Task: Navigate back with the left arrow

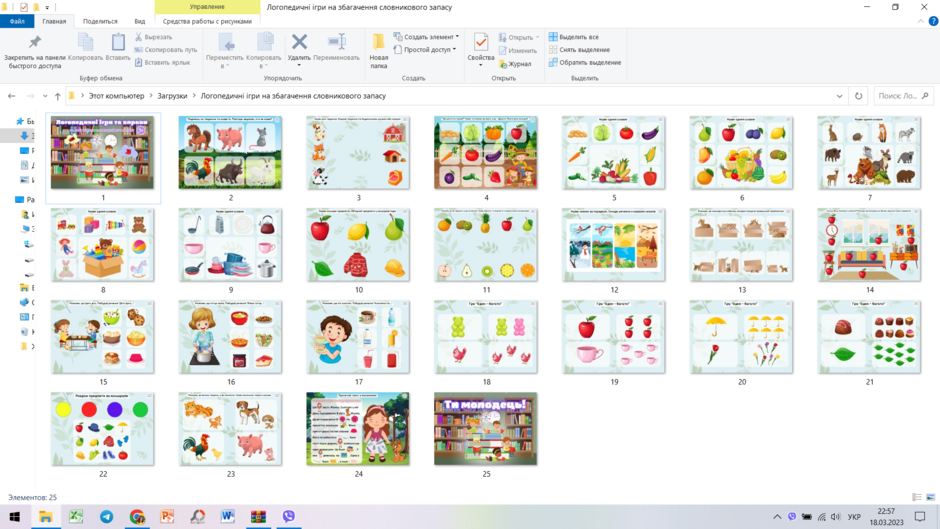Action: click(x=11, y=96)
